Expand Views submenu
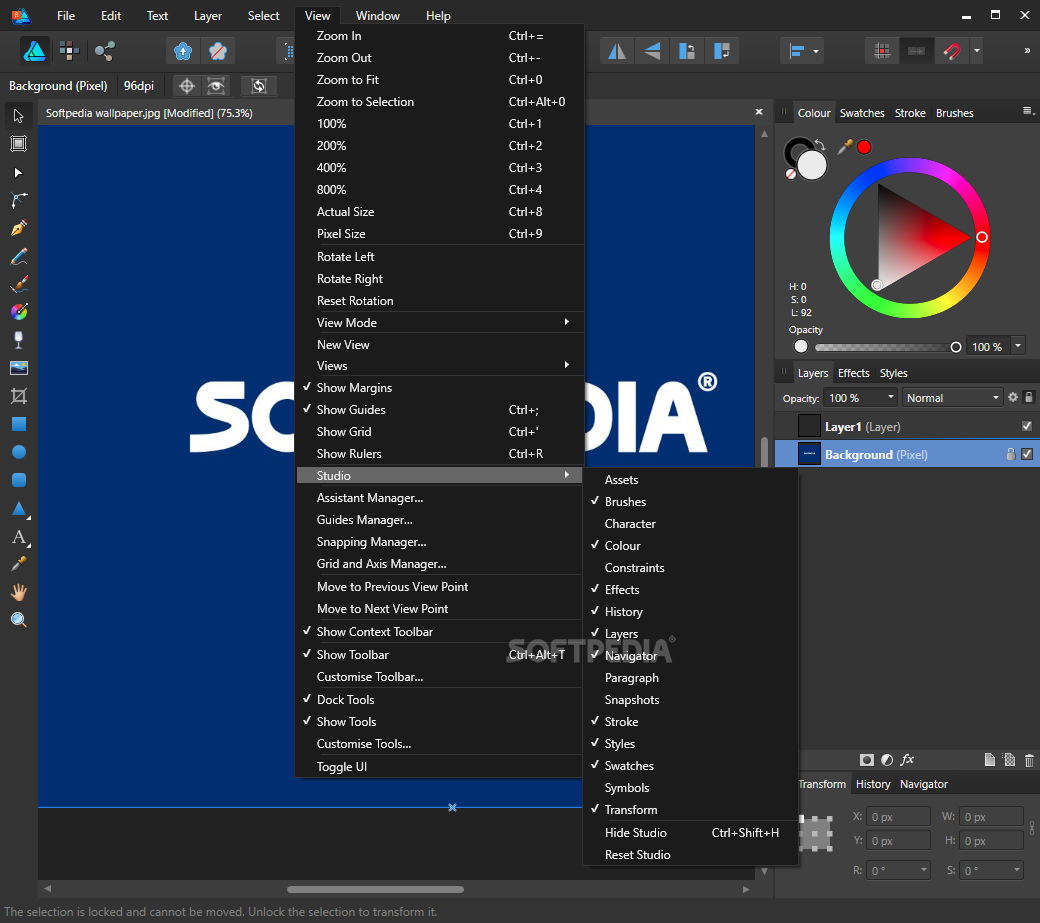1040x923 pixels. (440, 365)
